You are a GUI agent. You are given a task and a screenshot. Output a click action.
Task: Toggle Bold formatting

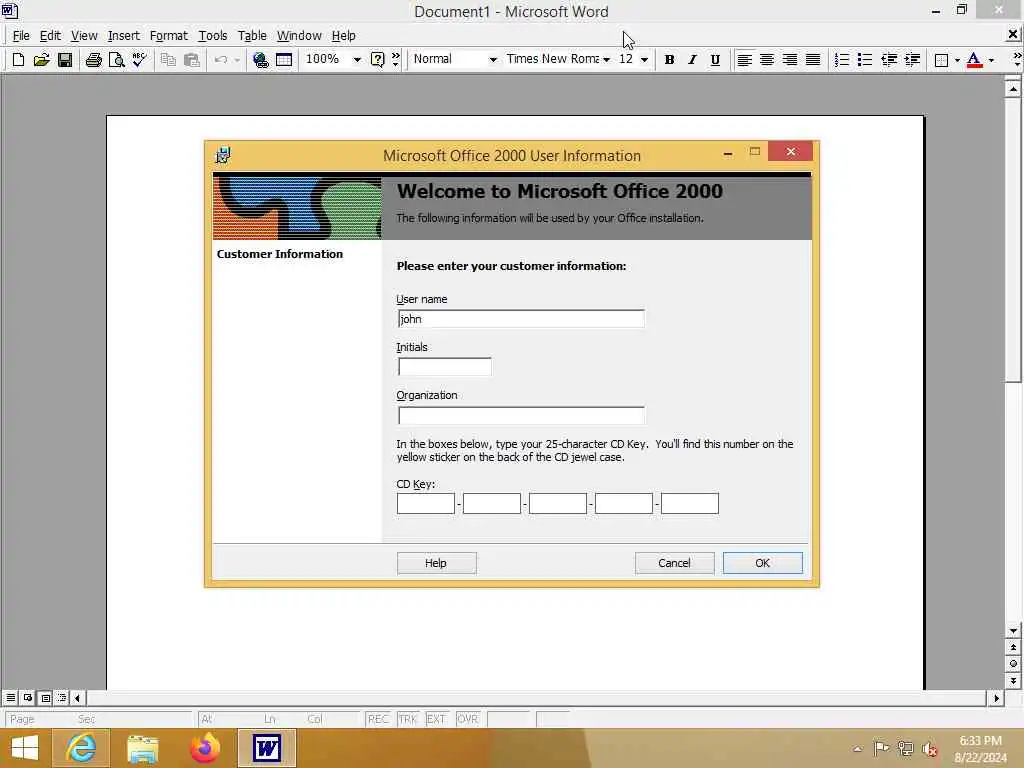tap(669, 60)
